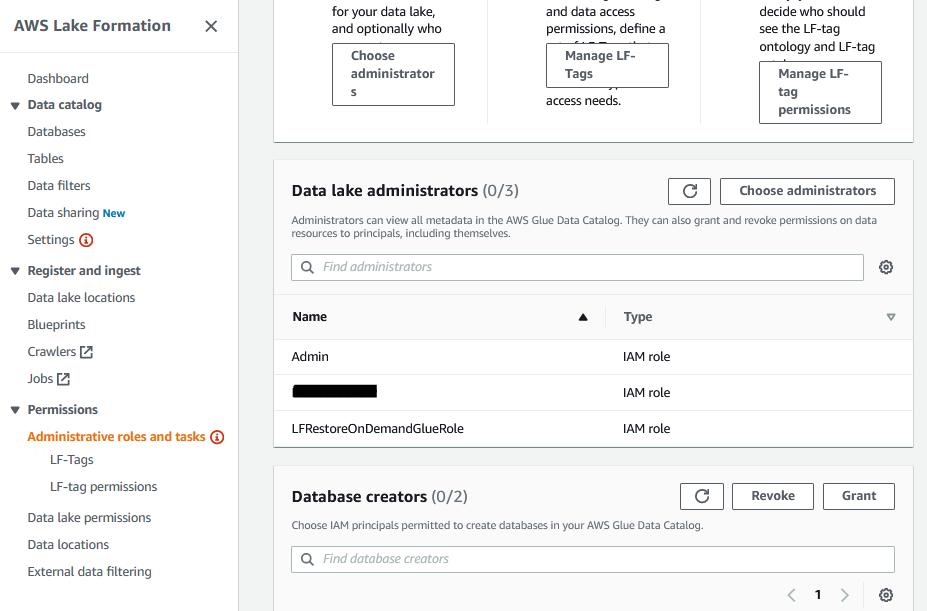
Task: Refresh the Database creators list
Action: tap(702, 496)
